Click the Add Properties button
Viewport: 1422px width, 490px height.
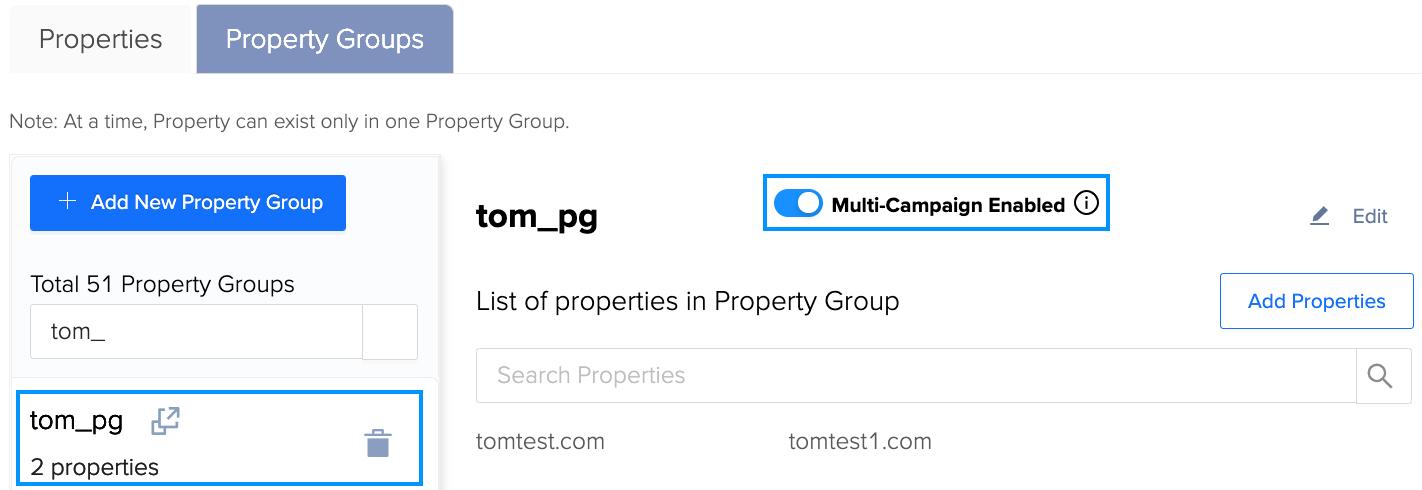click(1317, 301)
